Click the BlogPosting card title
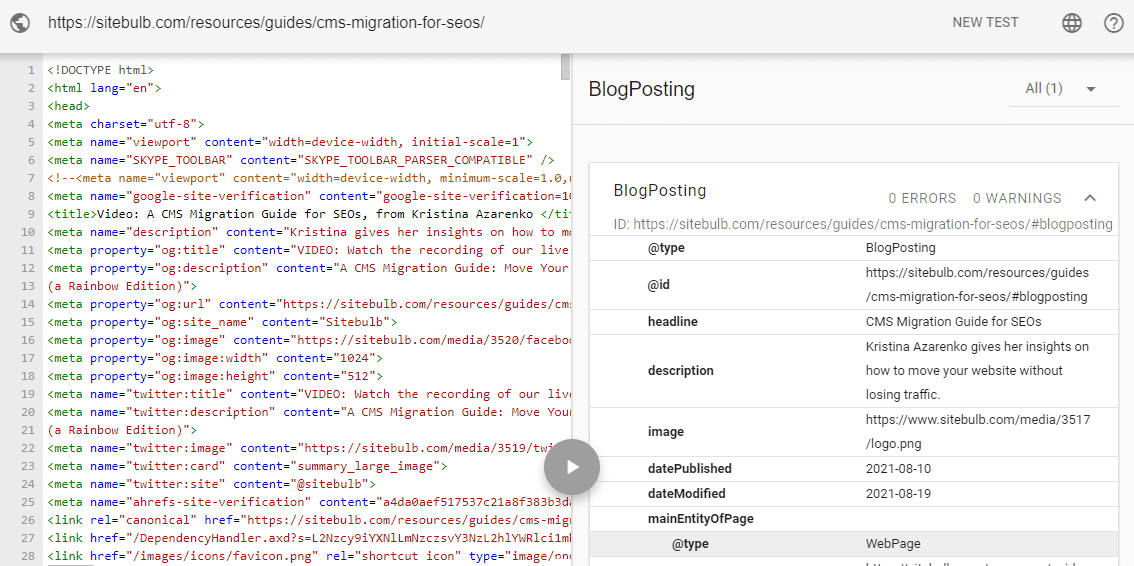1134x566 pixels. point(660,191)
